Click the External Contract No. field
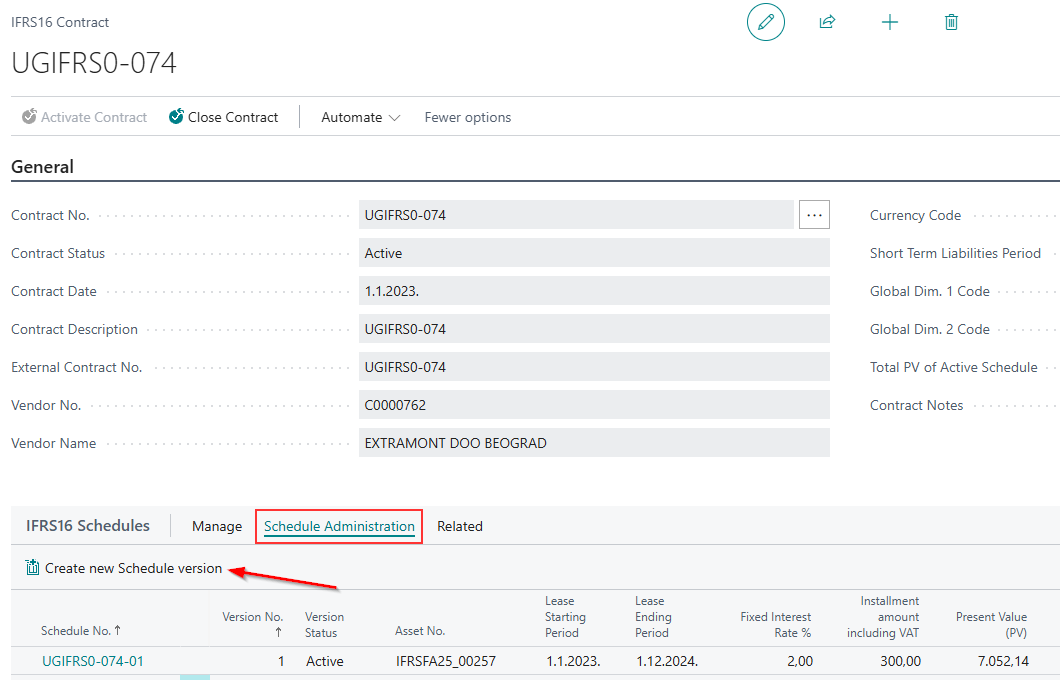This screenshot has width=1060, height=680. 594,367
